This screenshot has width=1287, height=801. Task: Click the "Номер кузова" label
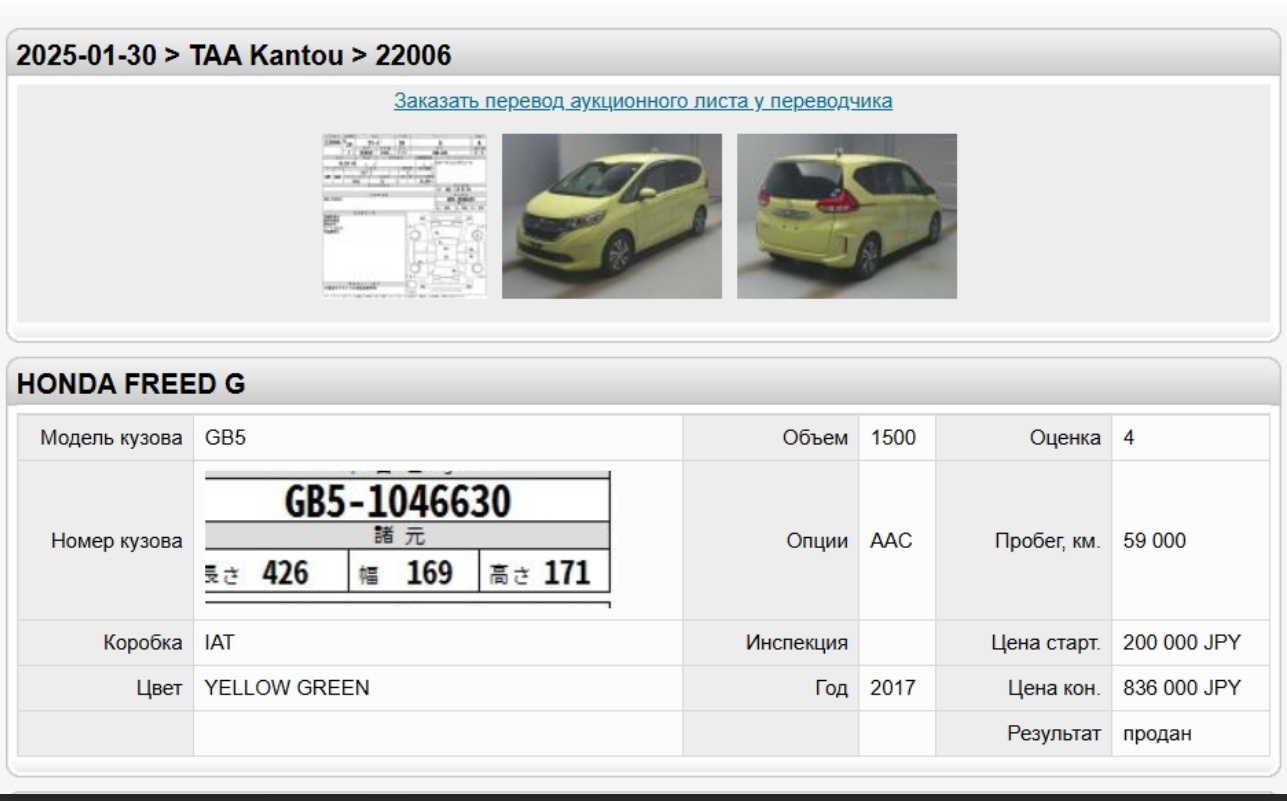116,541
